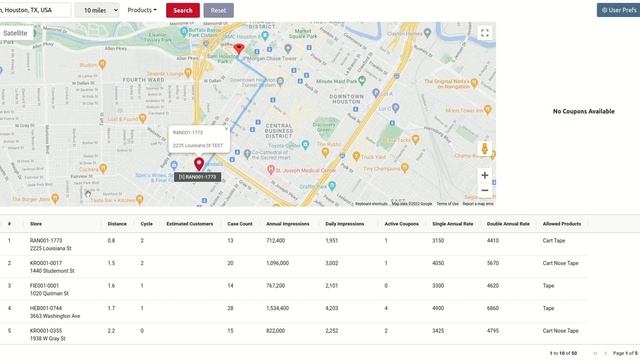
Task: Open the map Terms of Use link
Action: click(447, 204)
